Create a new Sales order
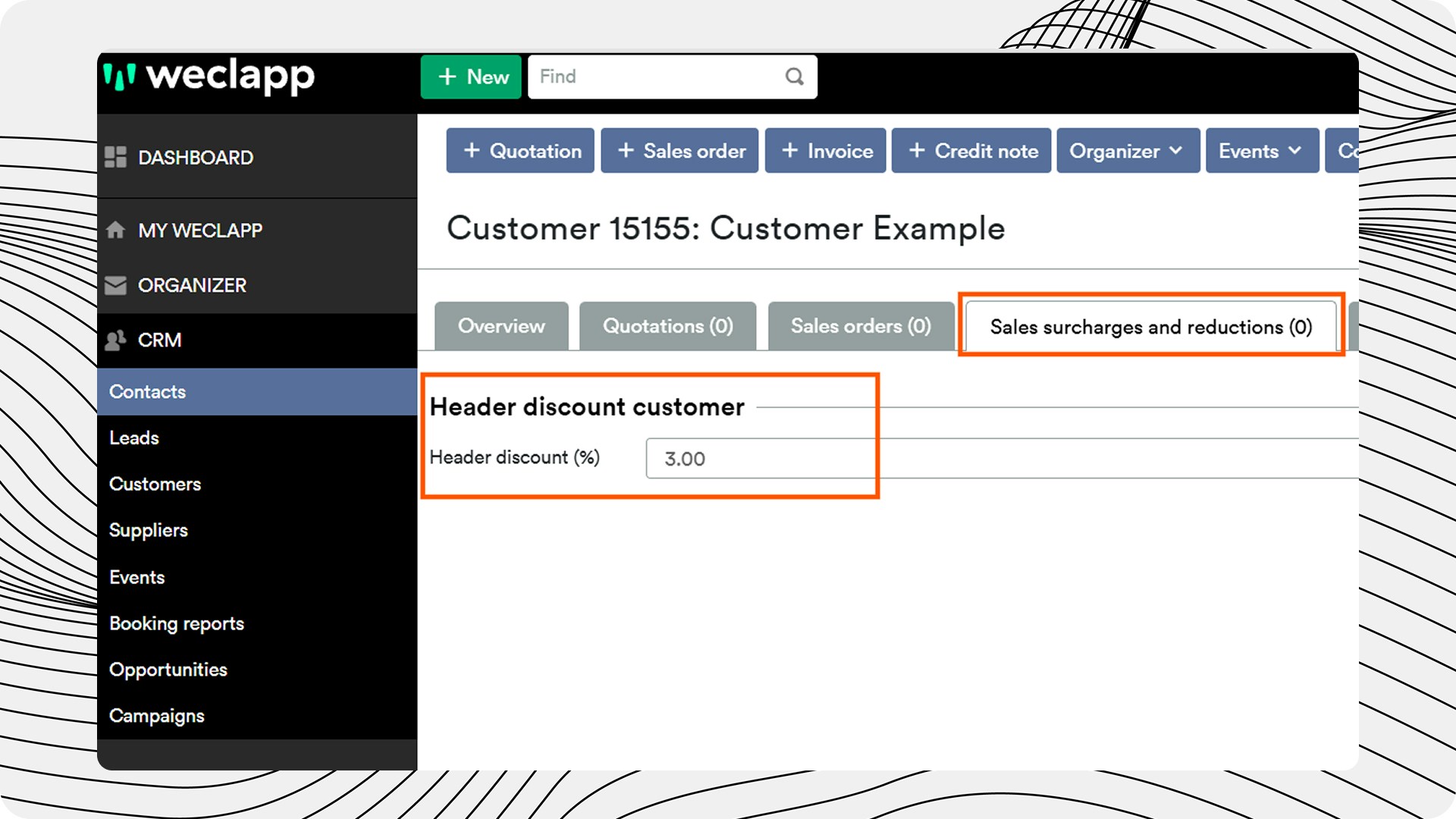This screenshot has height=819, width=1456. click(x=679, y=151)
